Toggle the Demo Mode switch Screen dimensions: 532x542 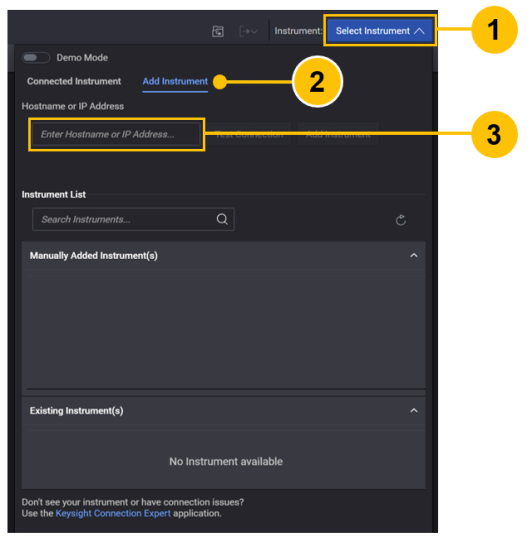click(x=36, y=58)
